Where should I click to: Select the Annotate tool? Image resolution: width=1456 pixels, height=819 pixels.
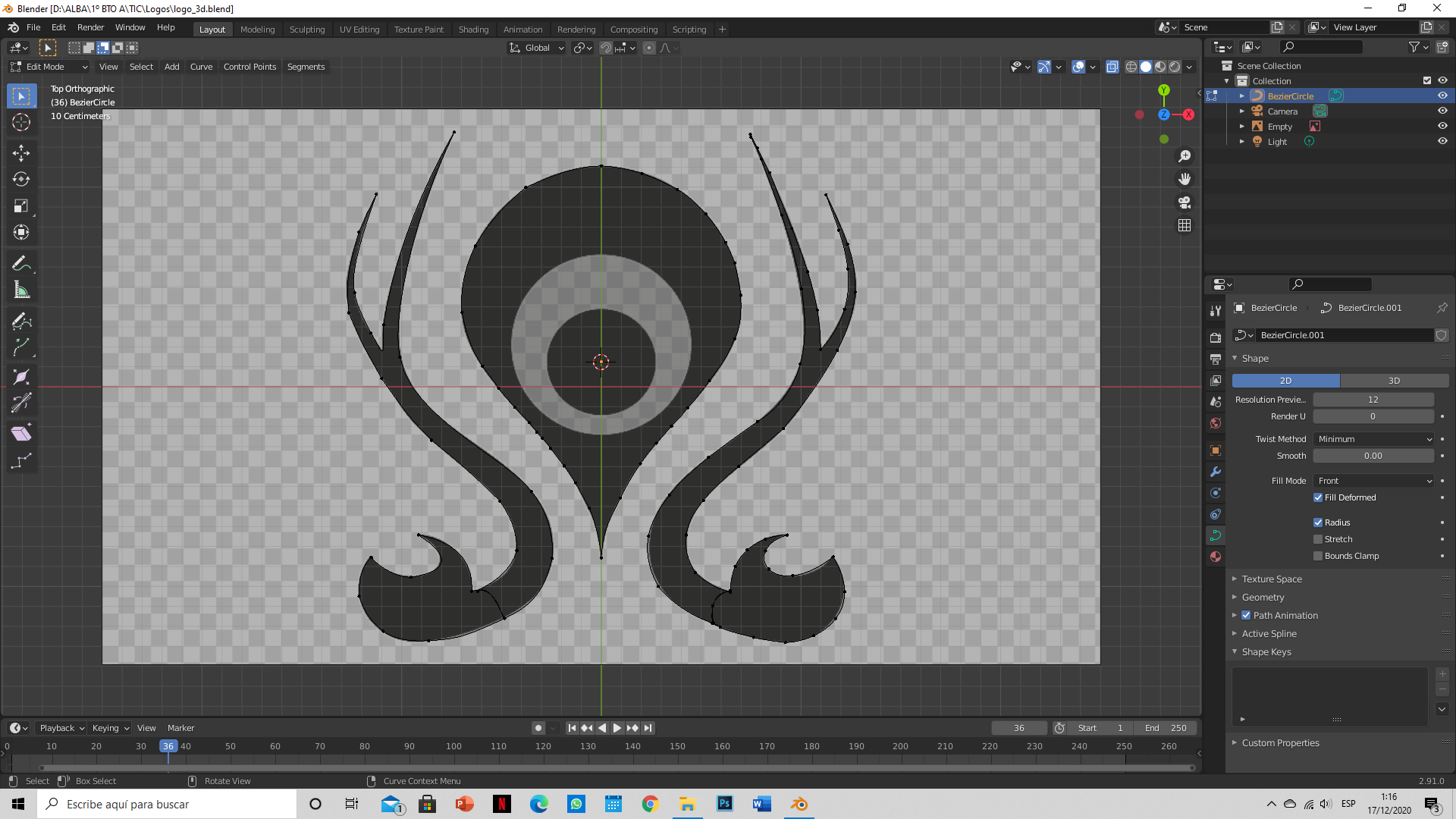tap(21, 263)
